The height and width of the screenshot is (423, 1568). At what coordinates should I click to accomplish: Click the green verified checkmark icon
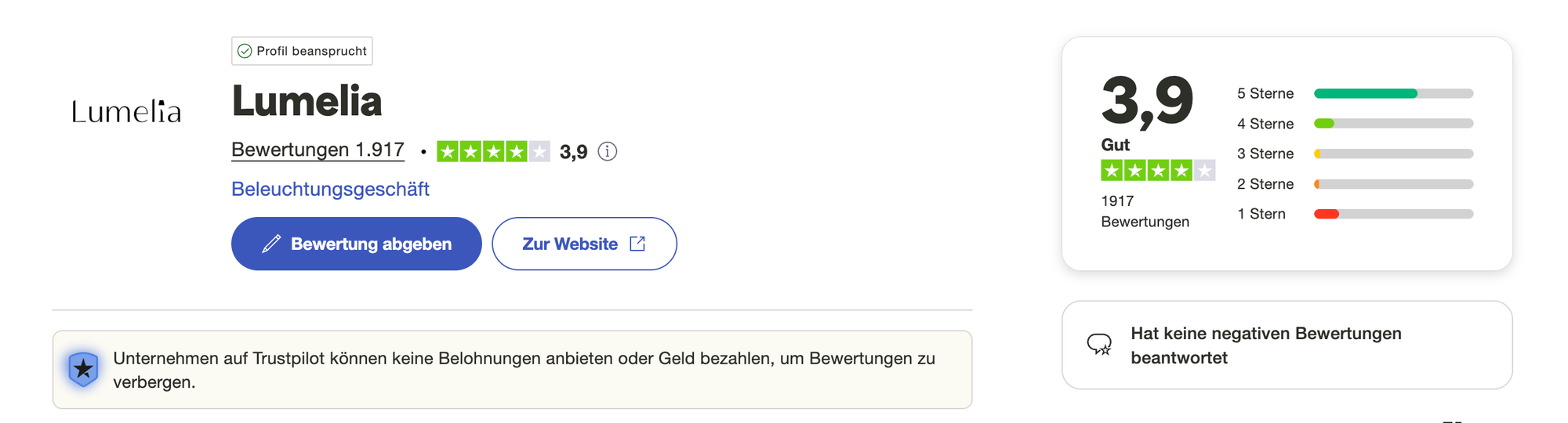tap(245, 51)
